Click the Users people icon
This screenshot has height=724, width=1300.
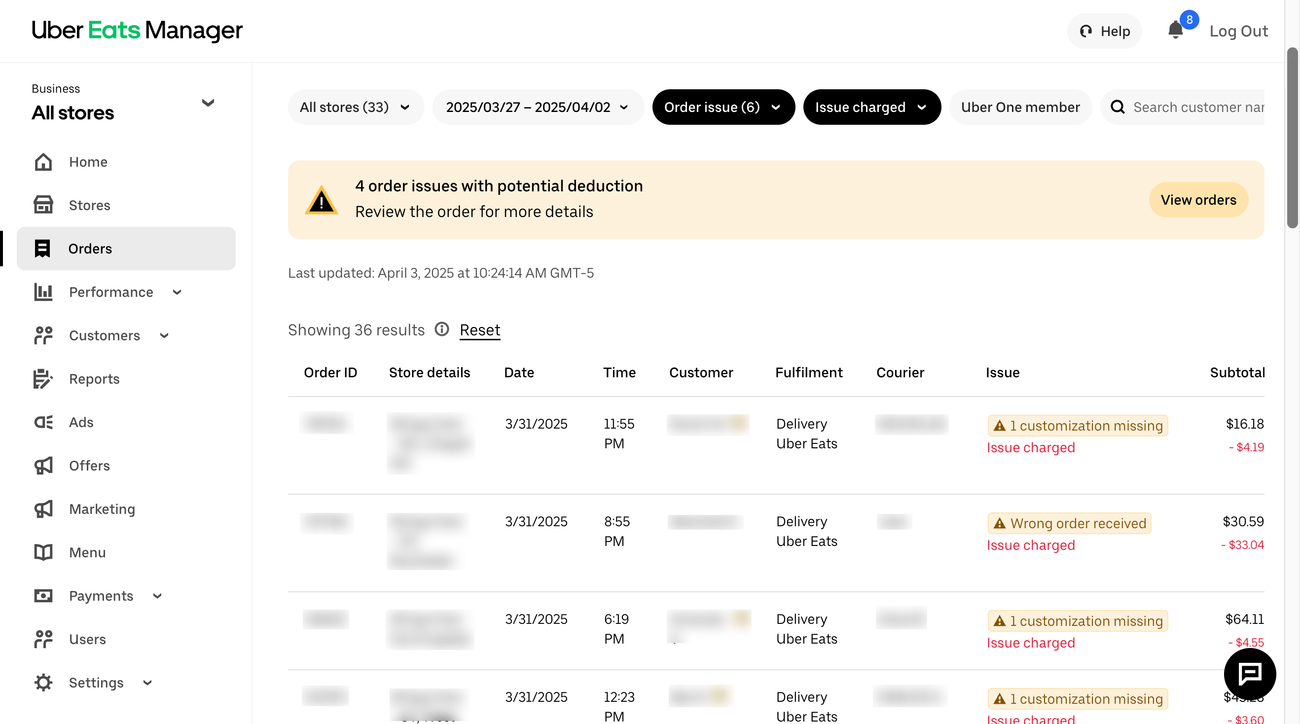pos(43,639)
